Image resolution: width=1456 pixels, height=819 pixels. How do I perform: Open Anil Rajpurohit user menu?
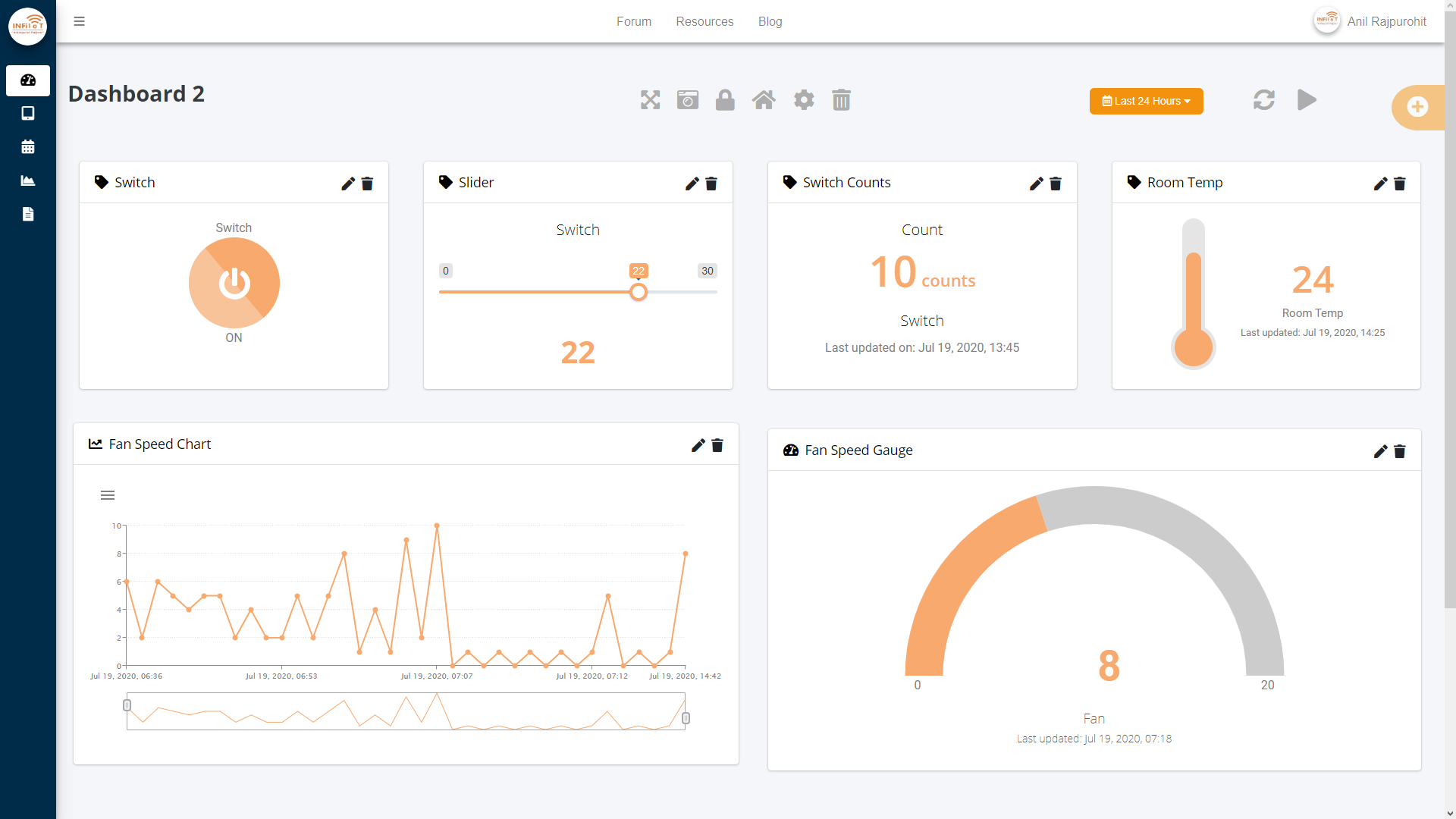pos(1370,21)
